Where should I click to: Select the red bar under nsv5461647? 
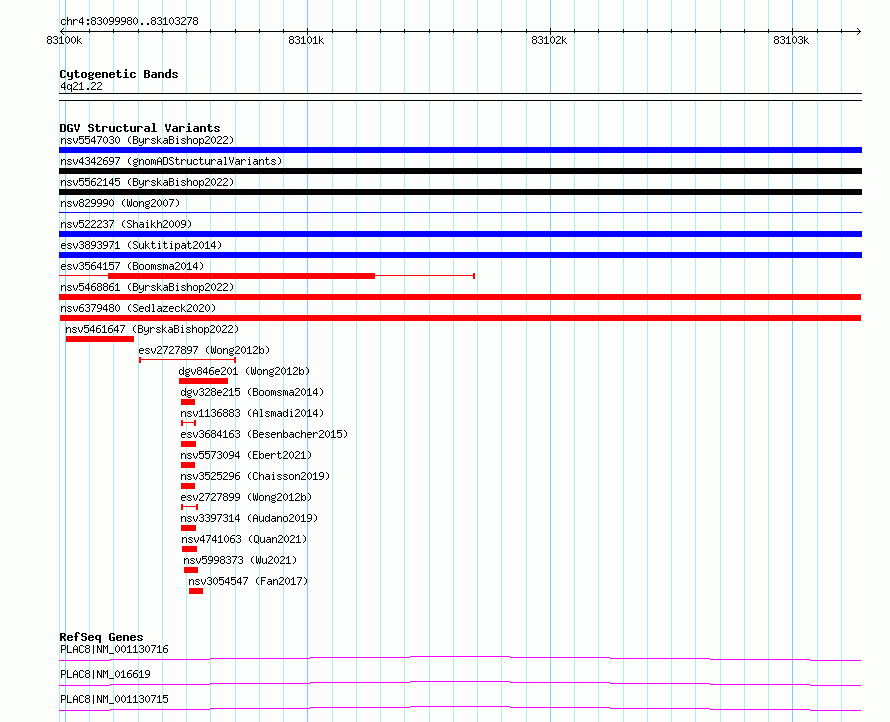click(x=100, y=339)
